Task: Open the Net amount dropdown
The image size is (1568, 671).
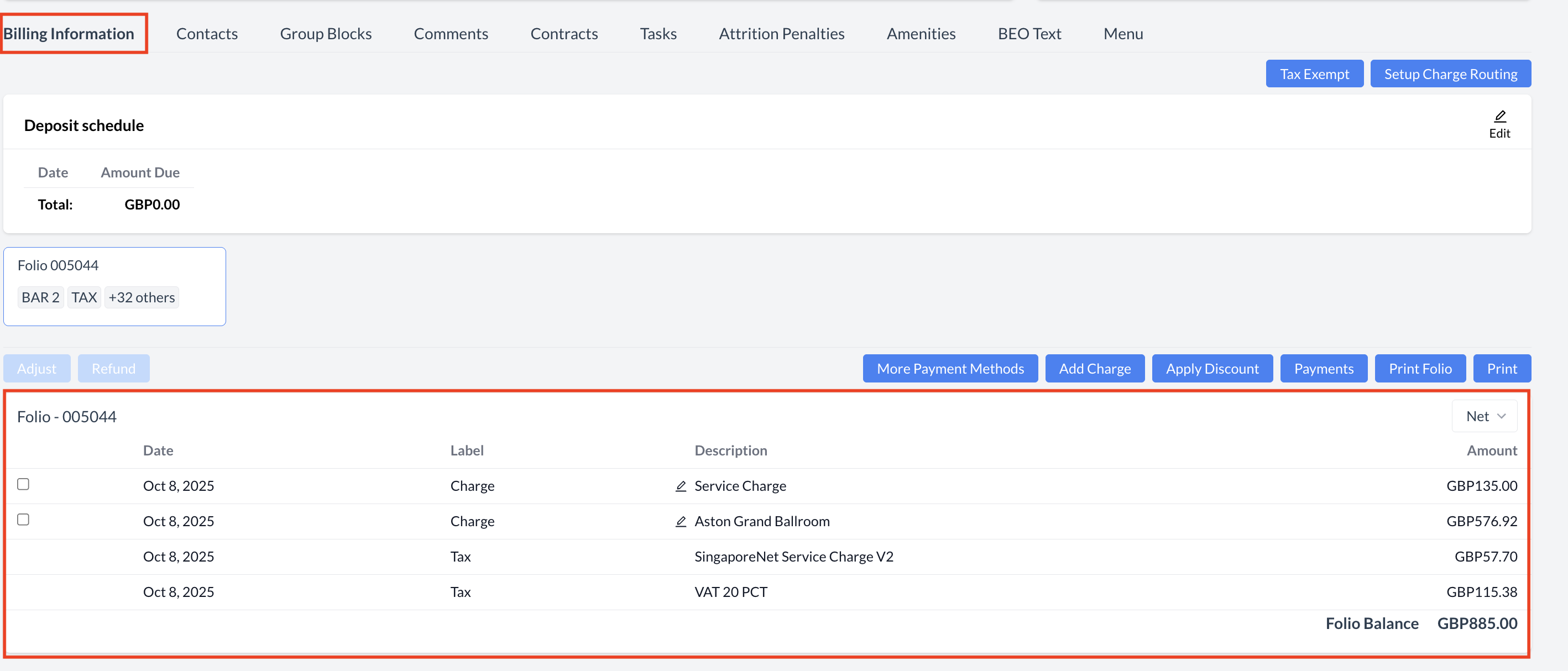Action: click(1484, 417)
